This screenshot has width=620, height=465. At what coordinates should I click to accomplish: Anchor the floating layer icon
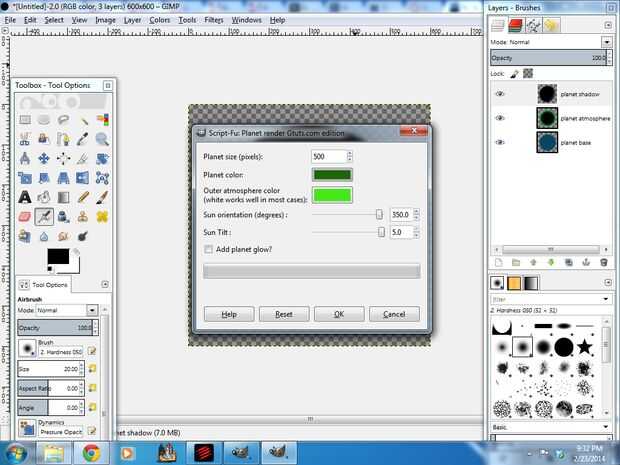586,263
